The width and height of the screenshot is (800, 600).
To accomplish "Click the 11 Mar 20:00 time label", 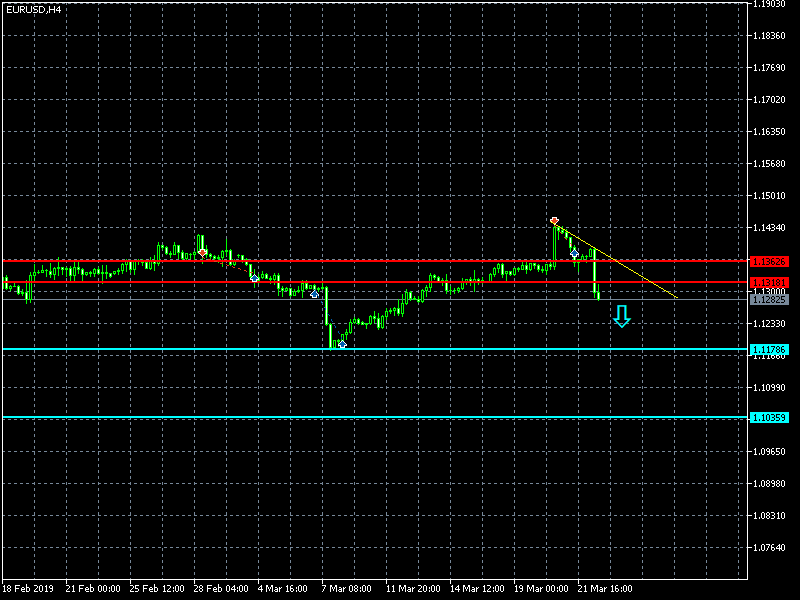I will [x=413, y=589].
